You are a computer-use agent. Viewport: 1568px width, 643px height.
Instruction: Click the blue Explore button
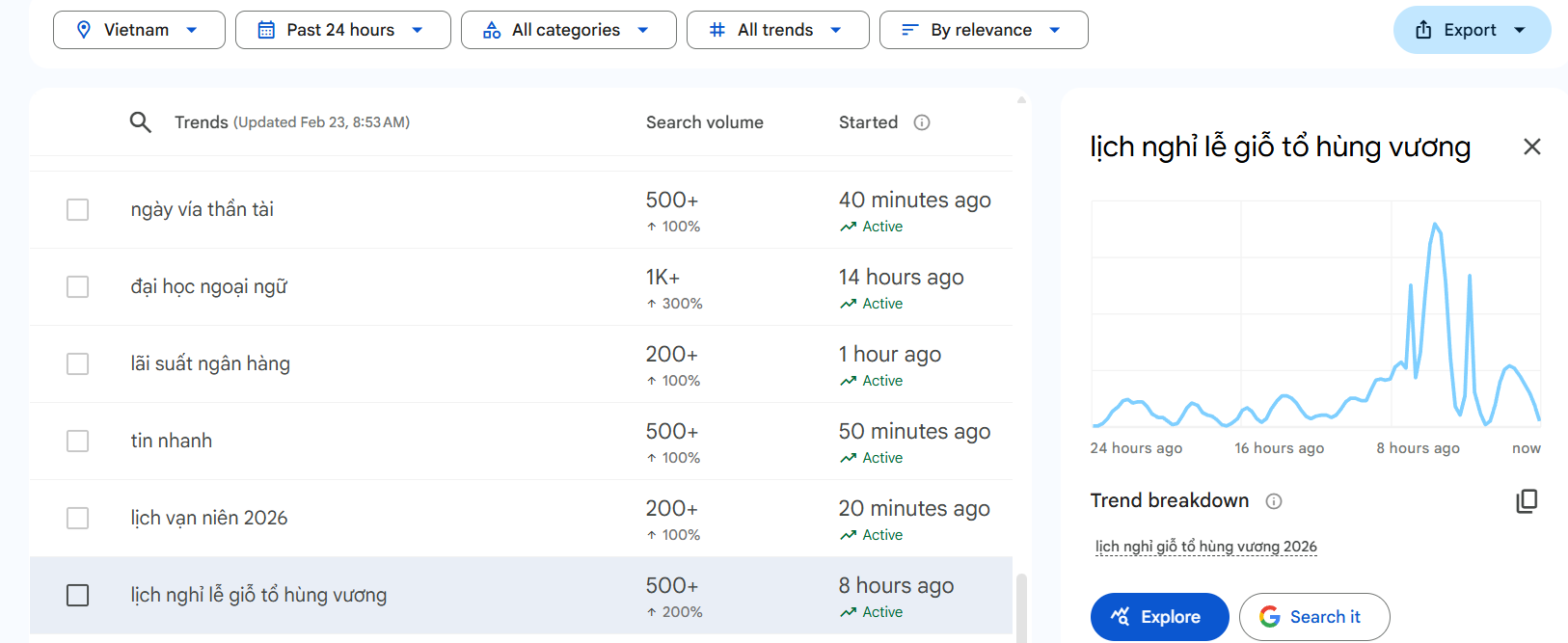(1159, 617)
